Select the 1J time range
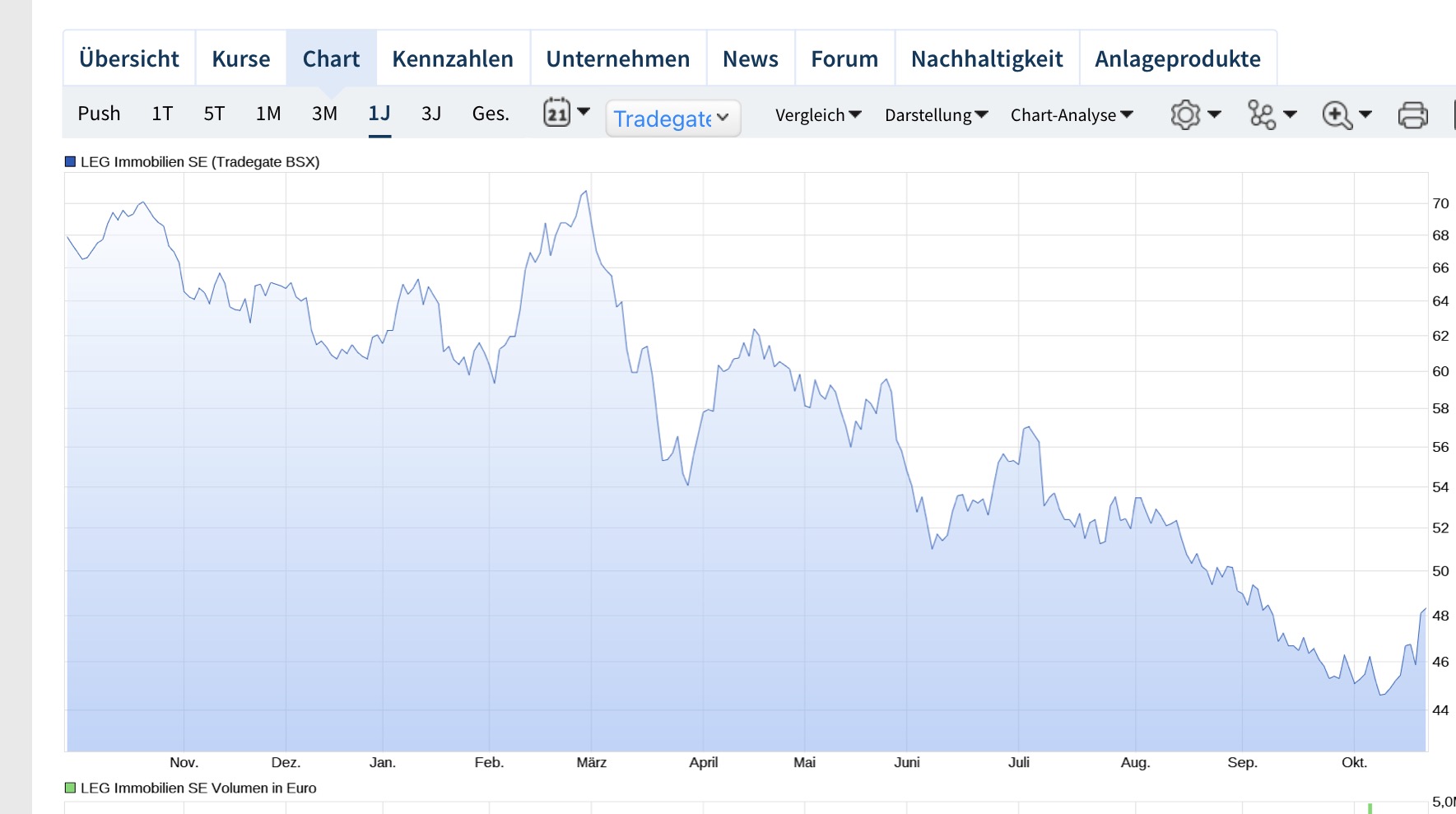1456x814 pixels. click(379, 113)
